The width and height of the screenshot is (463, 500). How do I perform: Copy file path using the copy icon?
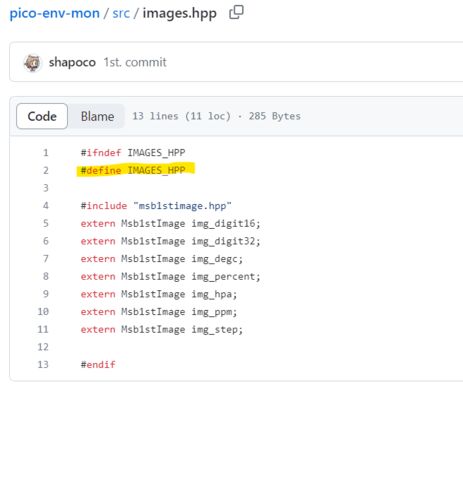(236, 13)
